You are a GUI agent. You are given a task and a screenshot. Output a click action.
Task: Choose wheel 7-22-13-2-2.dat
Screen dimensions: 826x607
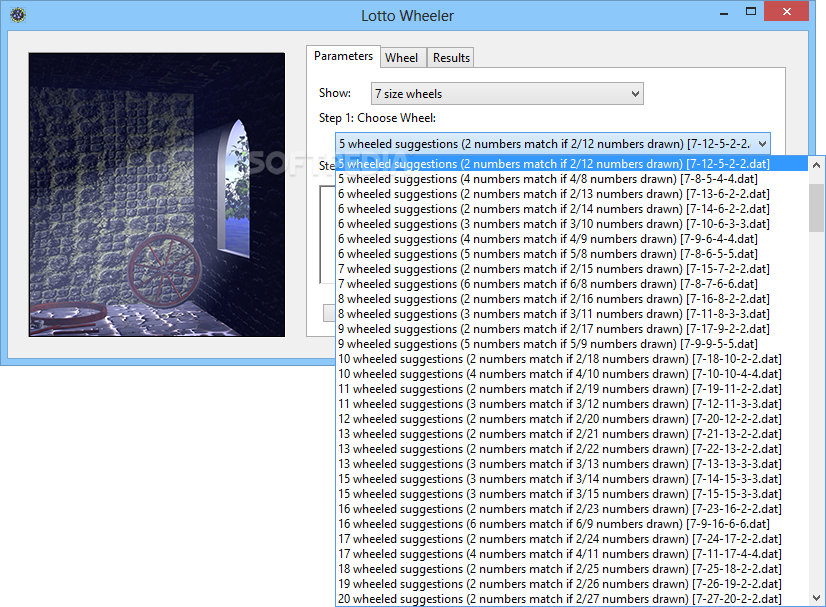click(571, 449)
